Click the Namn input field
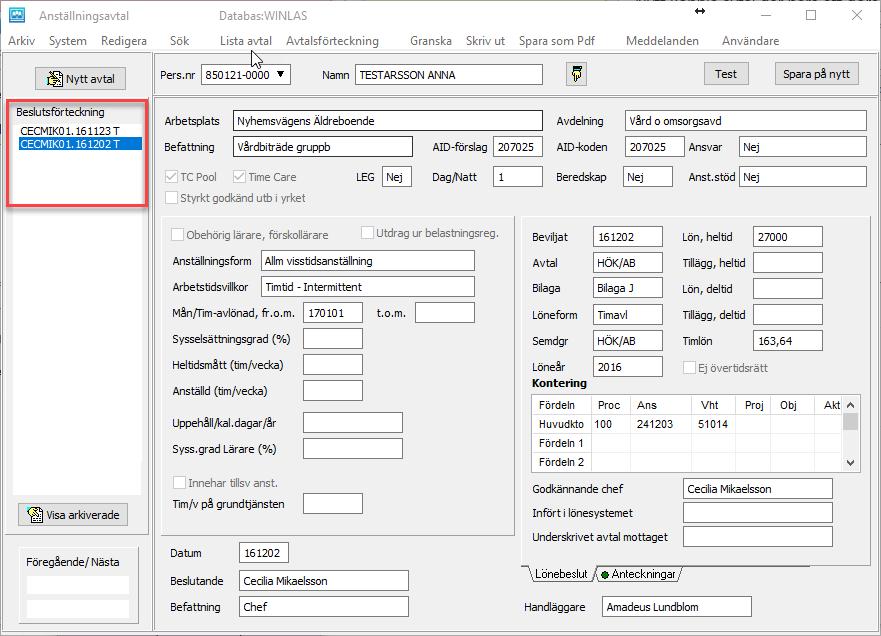Viewport: 881px width, 636px height. 449,75
